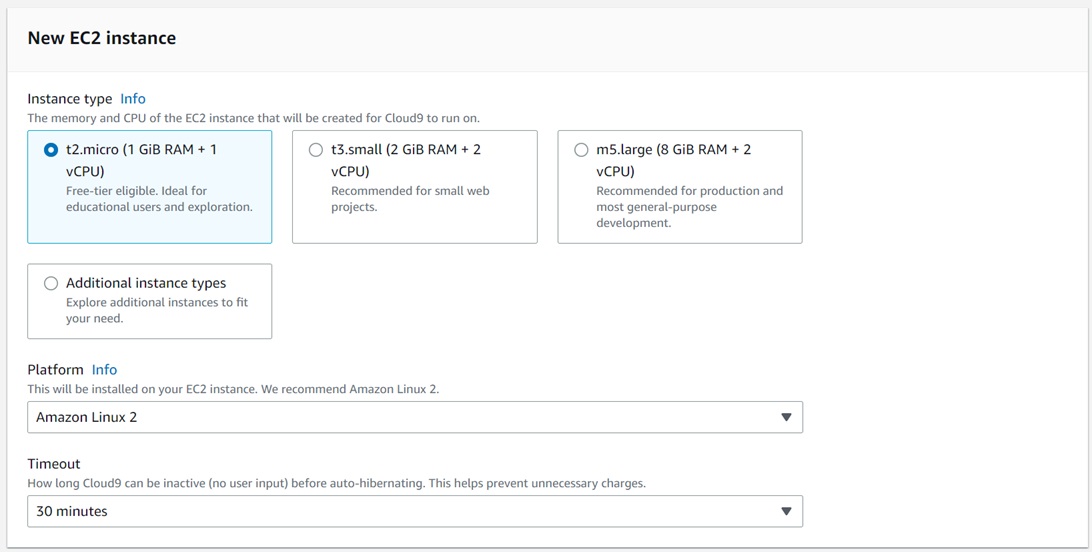
Task: Click the Amazon Linux 2 dropdown arrow
Action: (x=786, y=418)
